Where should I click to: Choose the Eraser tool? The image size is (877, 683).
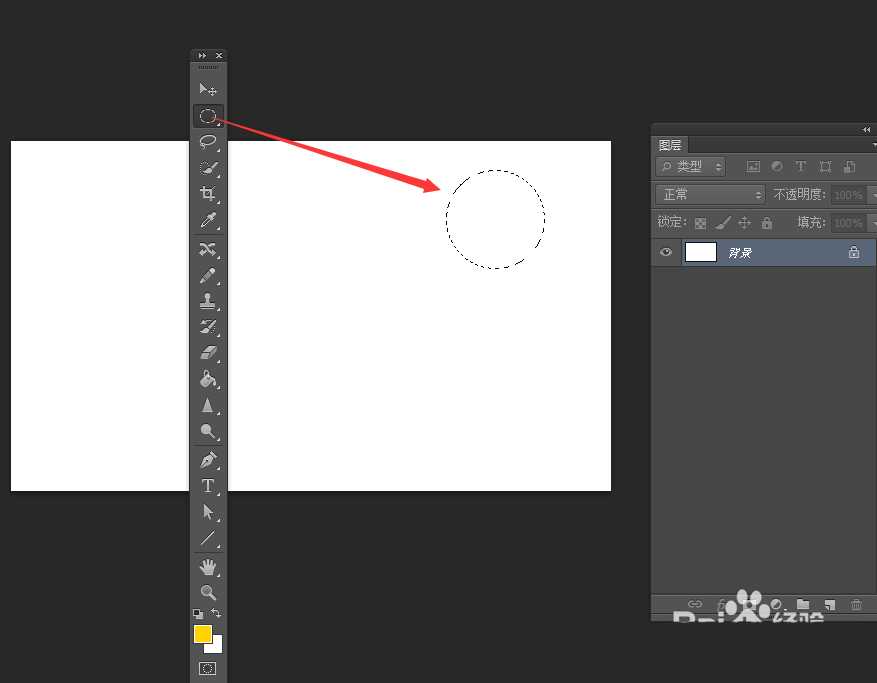pos(208,352)
